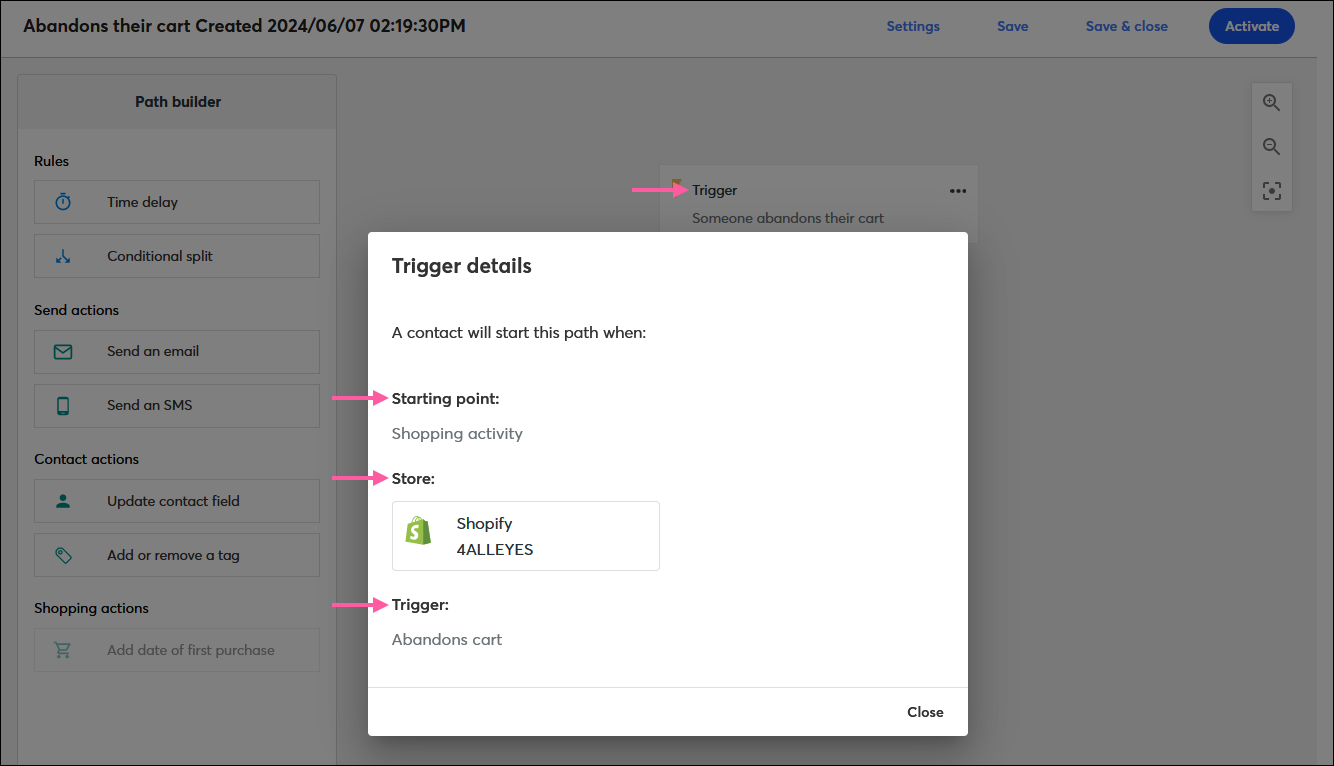Click the Send an SMS phone icon
The width and height of the screenshot is (1334, 766).
click(62, 405)
